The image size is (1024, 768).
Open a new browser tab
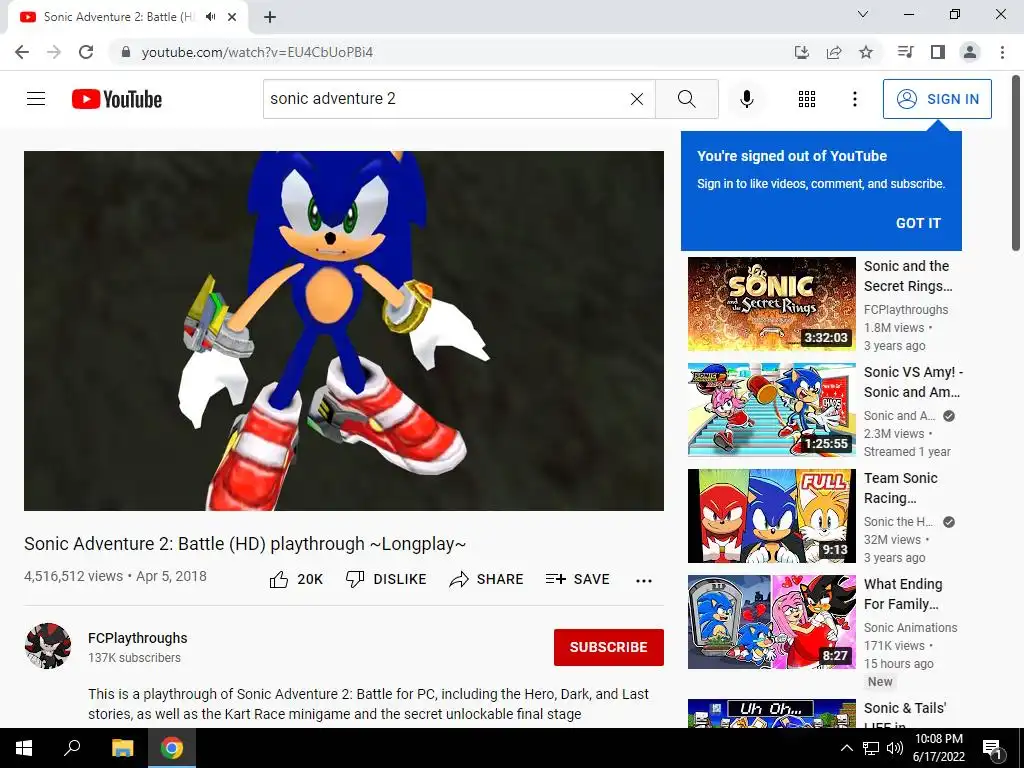[270, 17]
